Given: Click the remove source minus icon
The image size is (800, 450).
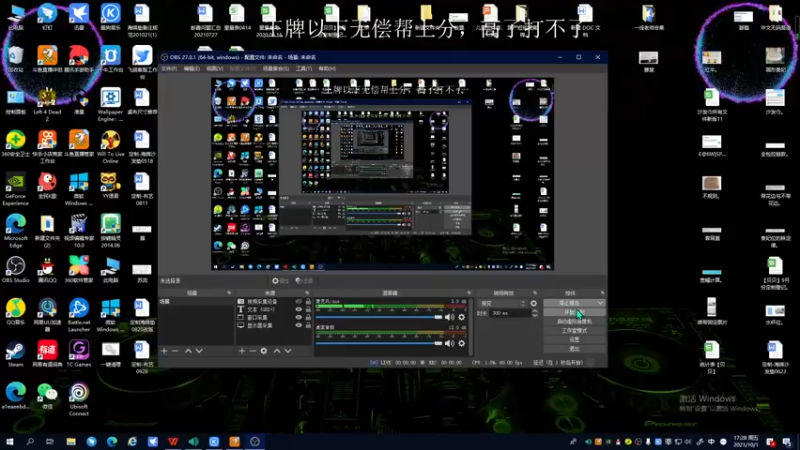Looking at the screenshot, I should tap(253, 351).
